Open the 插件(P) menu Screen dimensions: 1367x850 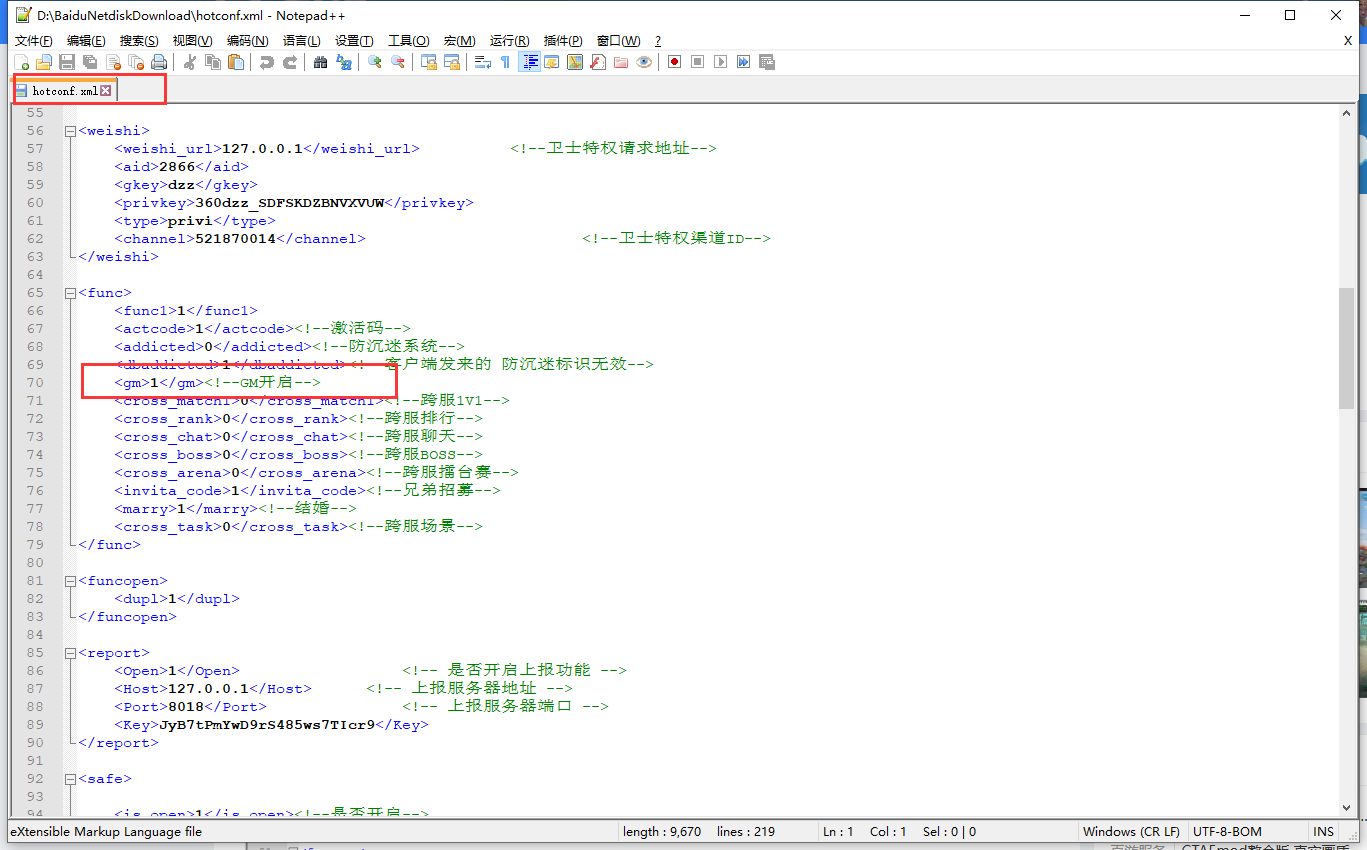[x=563, y=41]
